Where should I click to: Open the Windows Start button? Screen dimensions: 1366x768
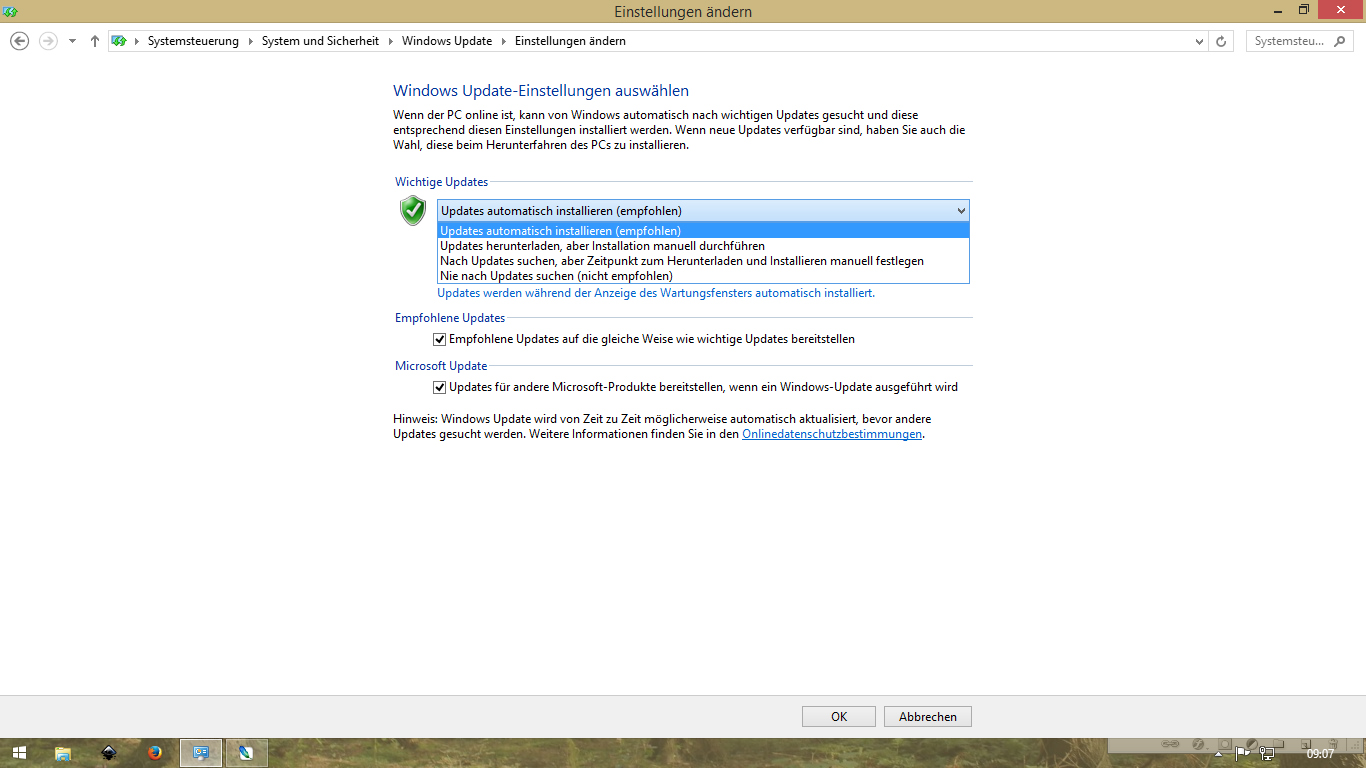tap(19, 753)
